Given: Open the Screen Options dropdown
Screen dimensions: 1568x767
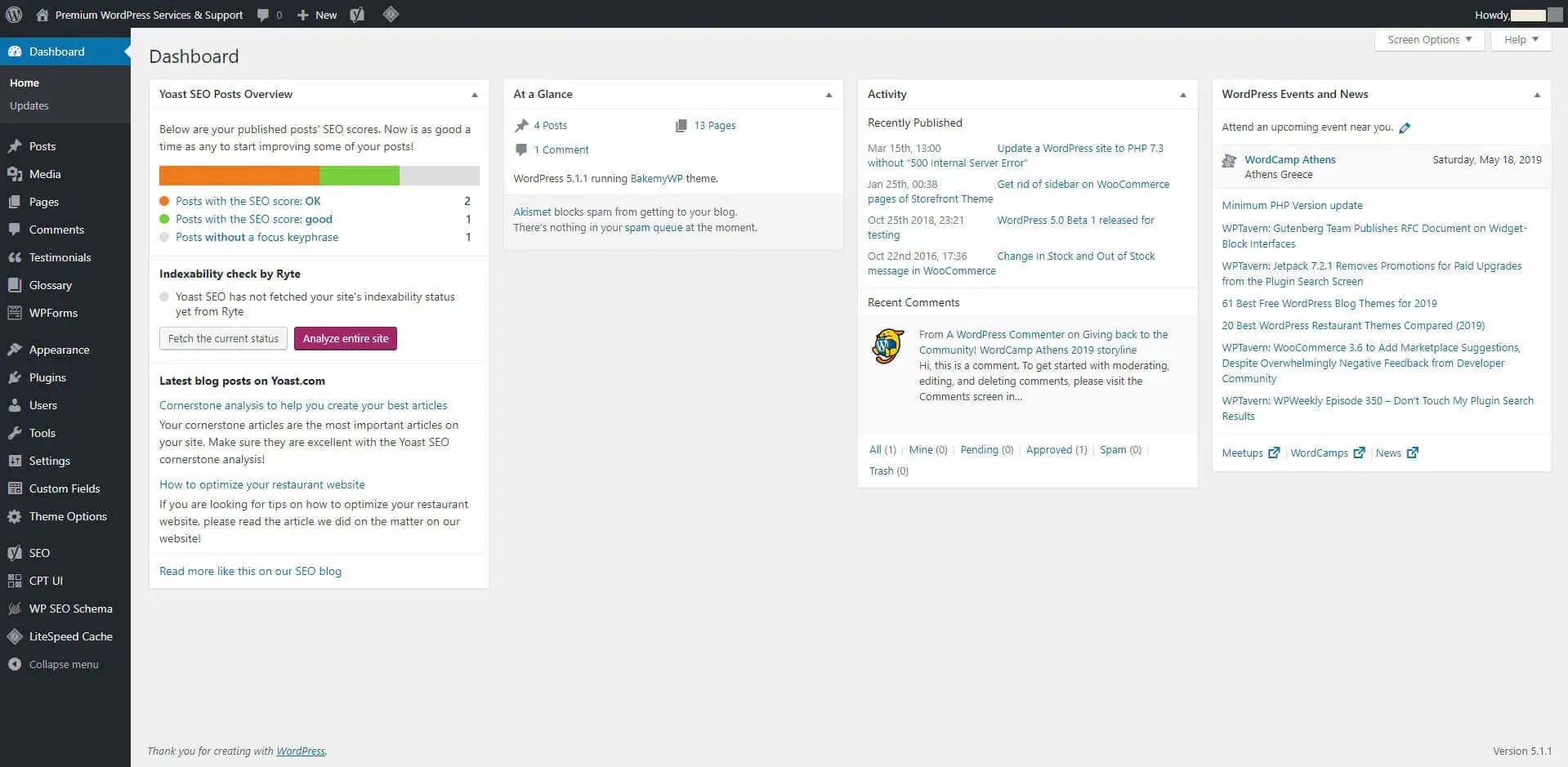Looking at the screenshot, I should [1429, 39].
